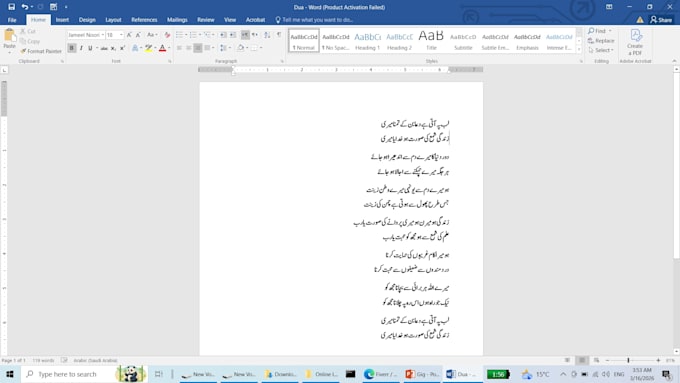The width and height of the screenshot is (680, 383).
Task: Switch to the References tab
Action: tap(144, 20)
